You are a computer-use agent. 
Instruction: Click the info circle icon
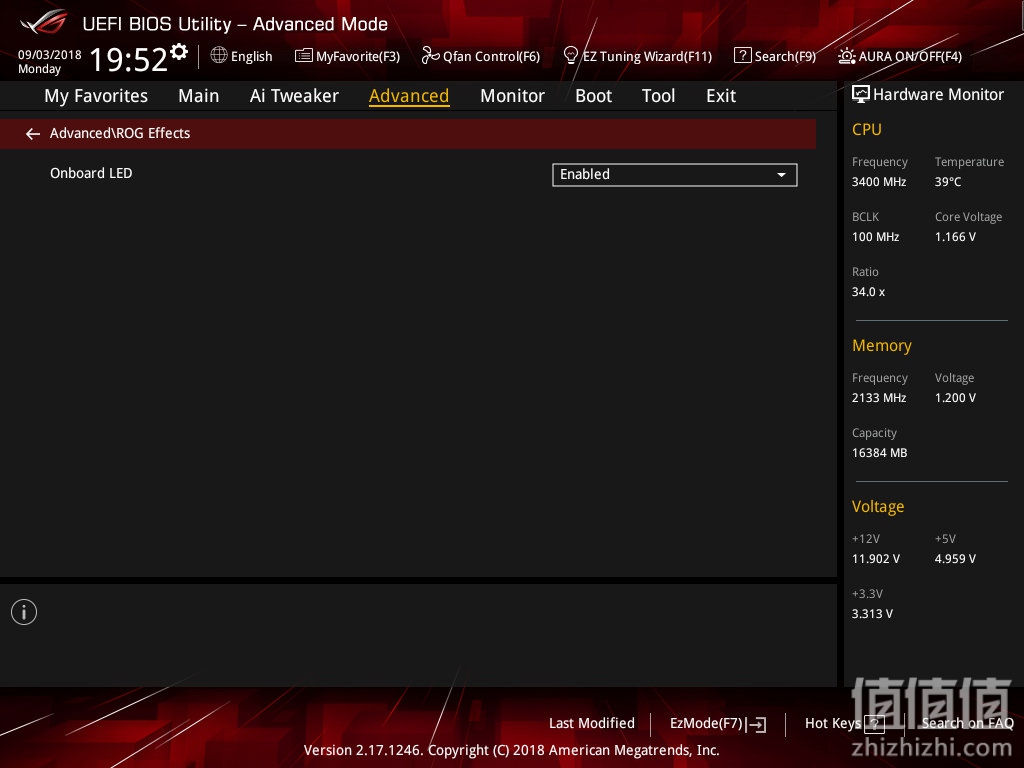[x=24, y=612]
